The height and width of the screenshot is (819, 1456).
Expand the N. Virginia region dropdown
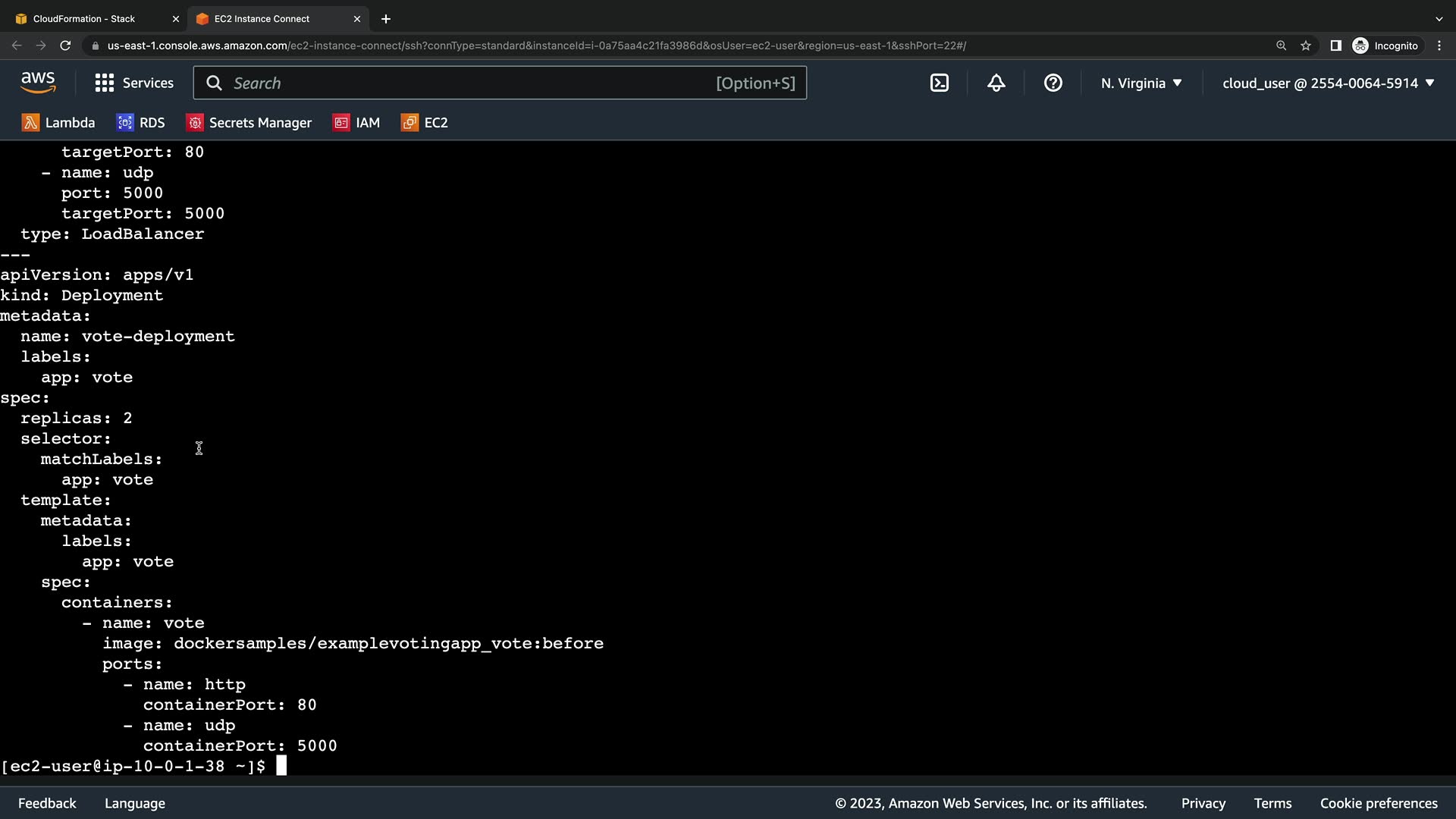[1141, 83]
